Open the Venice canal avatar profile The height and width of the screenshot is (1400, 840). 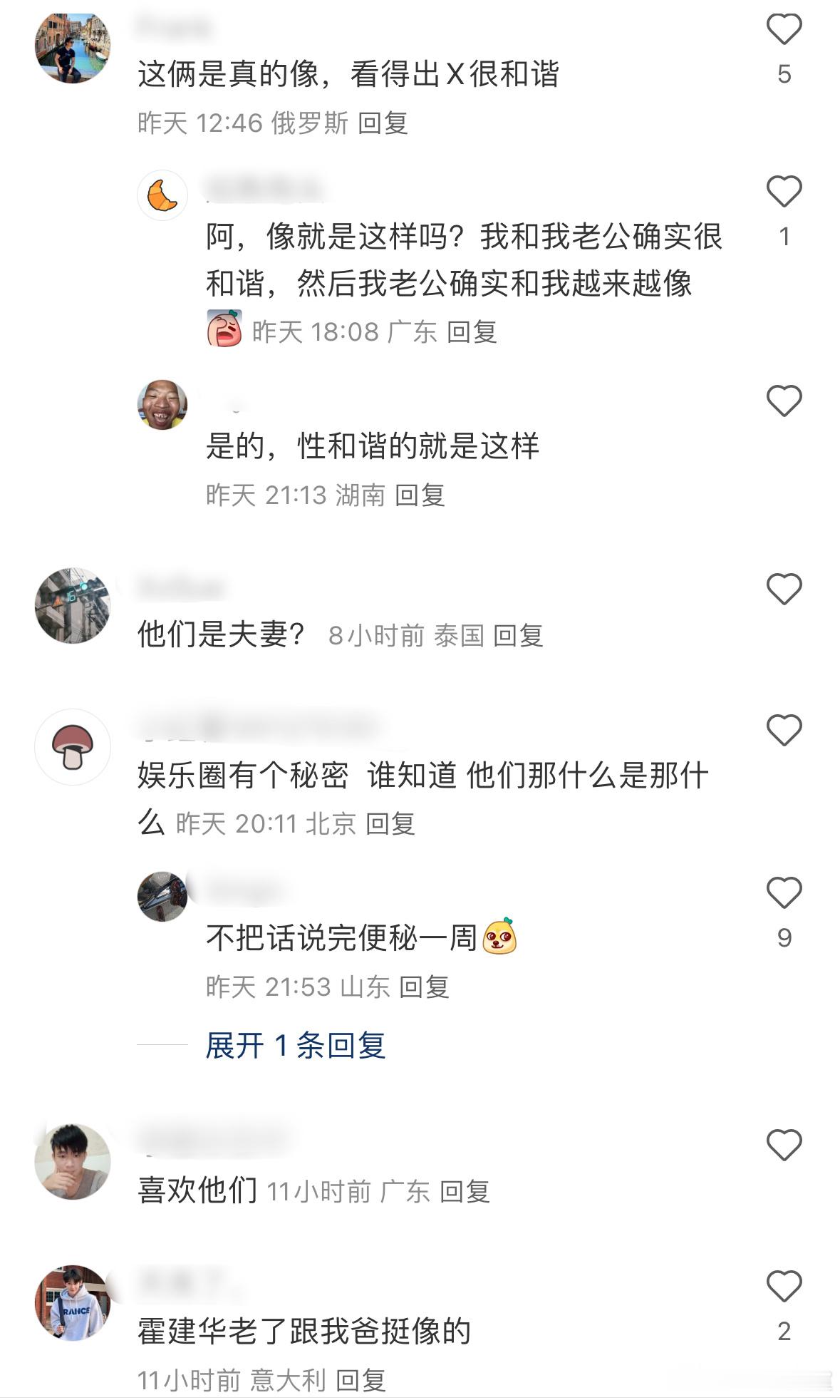pos(73,46)
